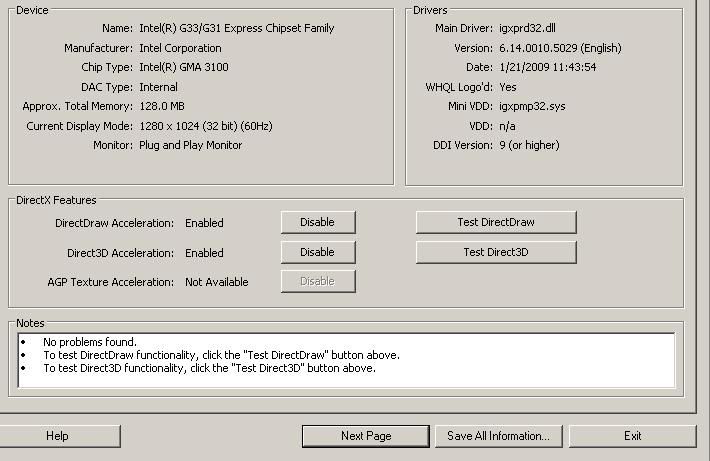Click the Approx. Total Memory 128.0 MB value
The height and width of the screenshot is (461, 710).
(x=161, y=106)
